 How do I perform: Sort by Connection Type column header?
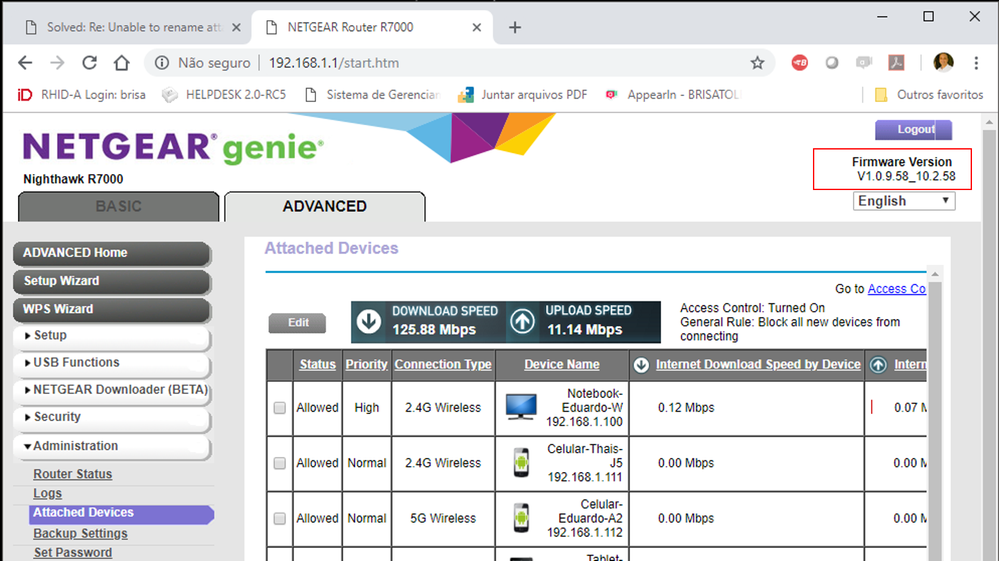click(443, 364)
